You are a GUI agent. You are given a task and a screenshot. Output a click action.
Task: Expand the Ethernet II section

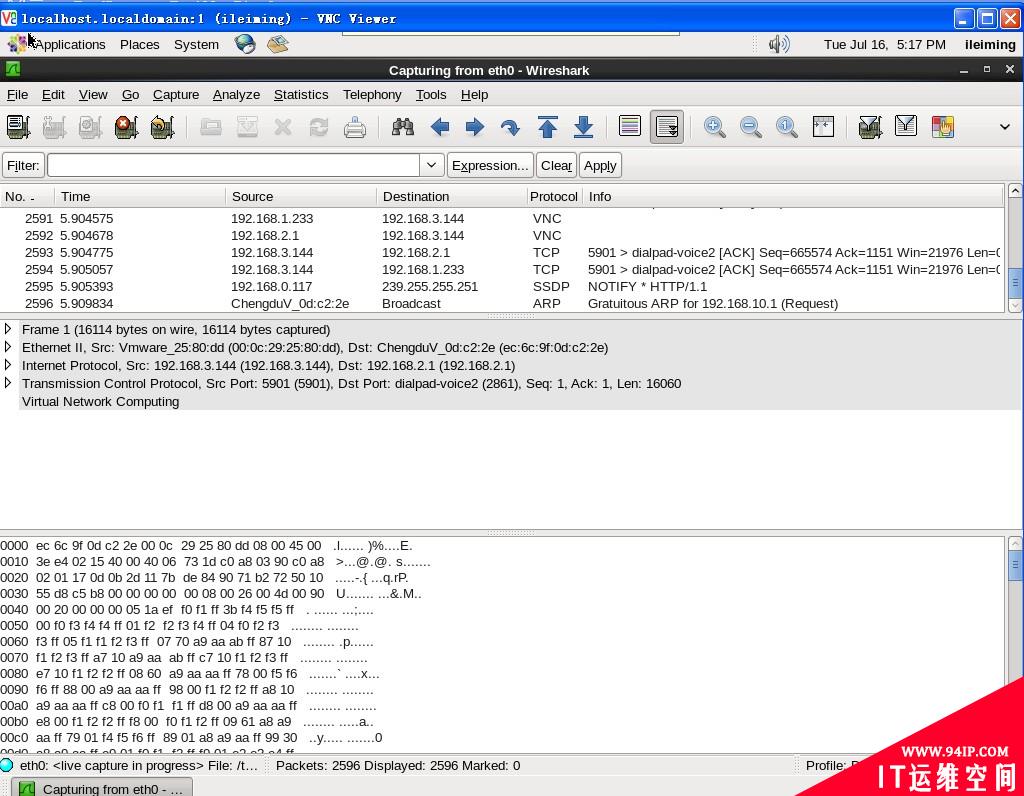click(x=8, y=347)
